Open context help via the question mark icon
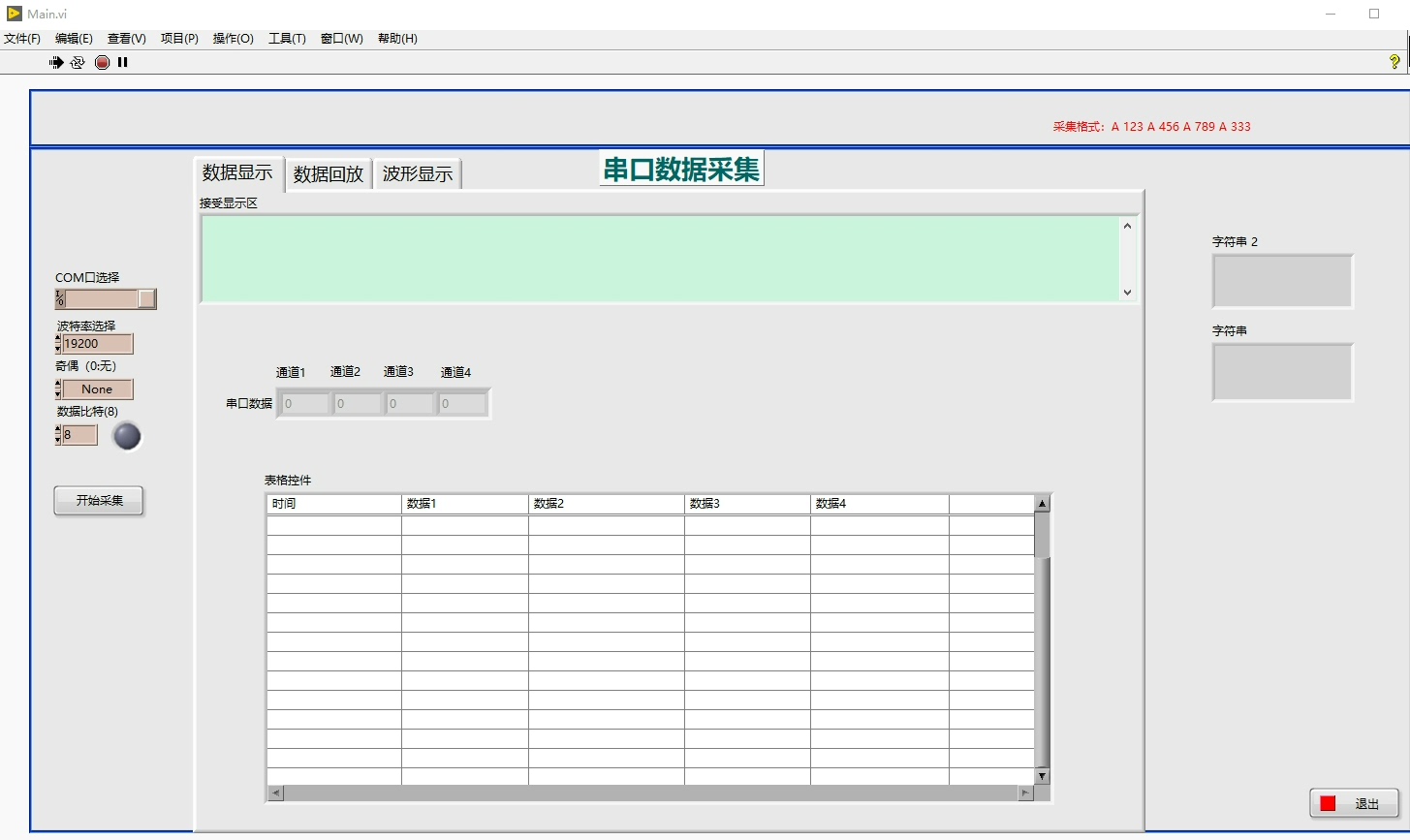The height and width of the screenshot is (840, 1410). (1394, 61)
